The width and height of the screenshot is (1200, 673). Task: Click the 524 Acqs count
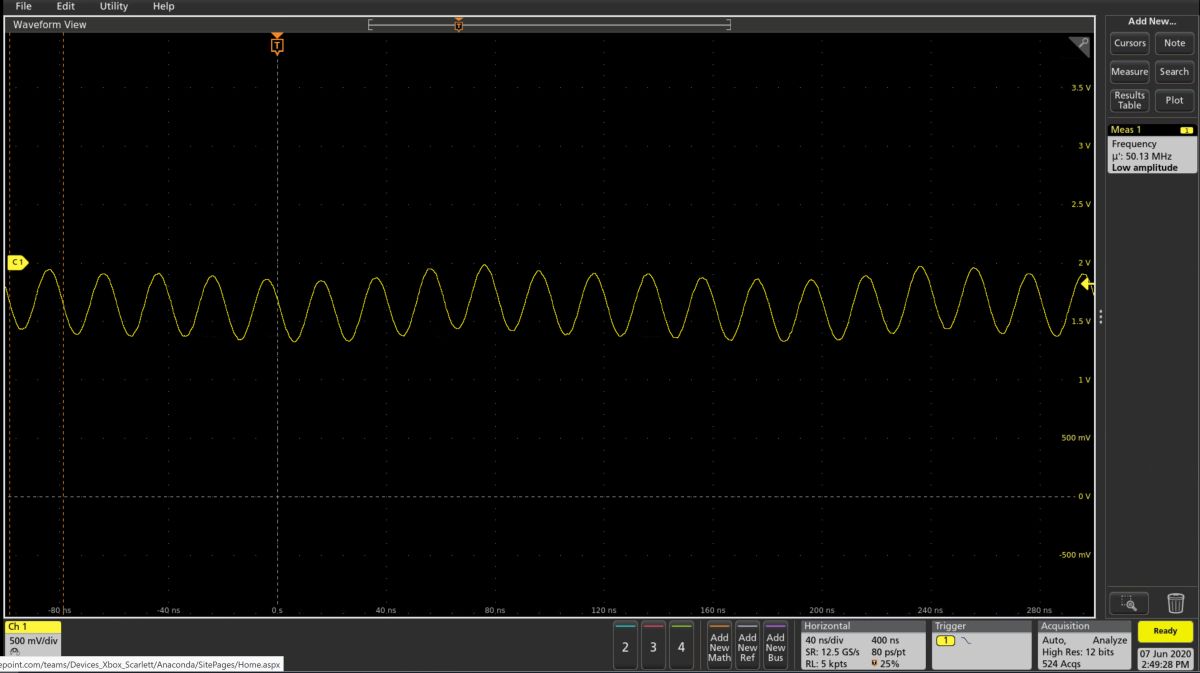coord(1061,663)
